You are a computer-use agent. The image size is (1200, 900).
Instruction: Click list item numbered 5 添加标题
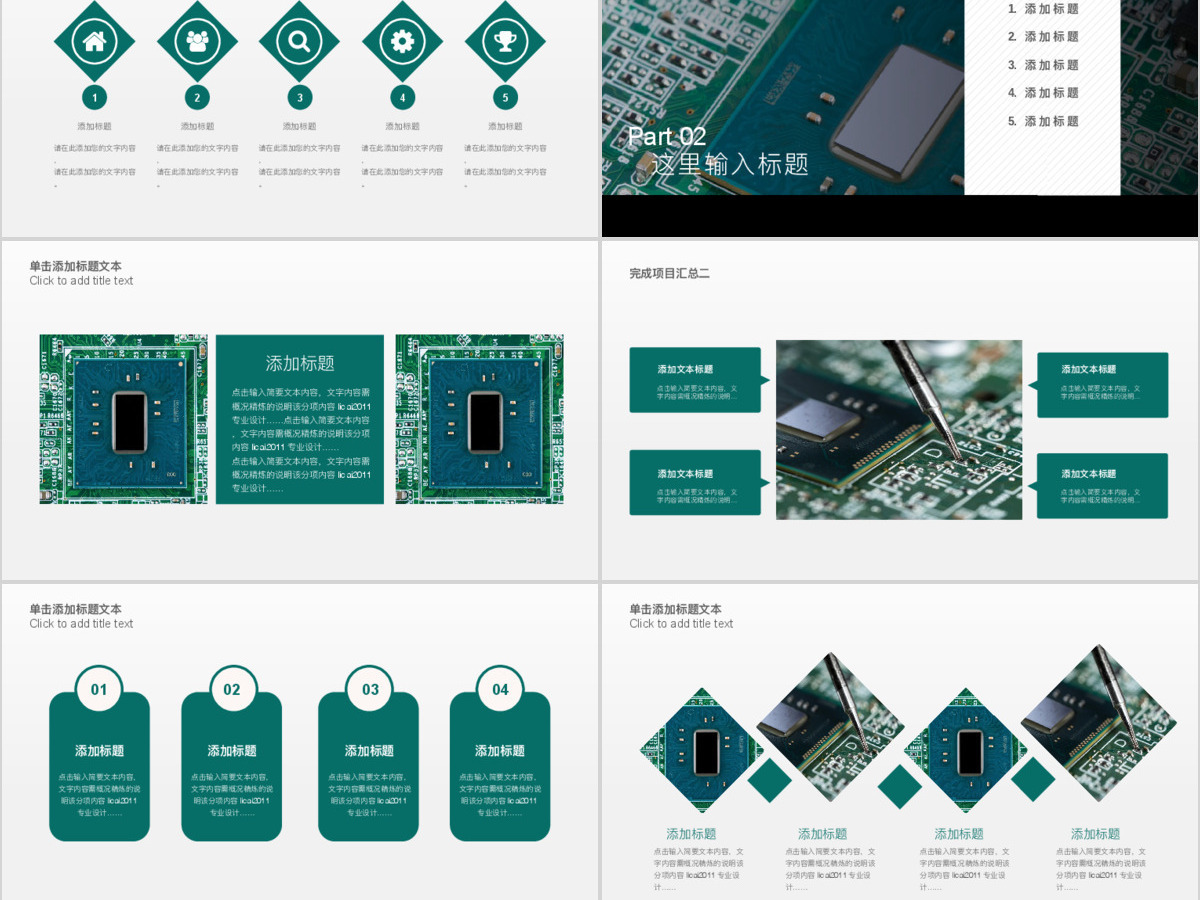coord(1043,121)
